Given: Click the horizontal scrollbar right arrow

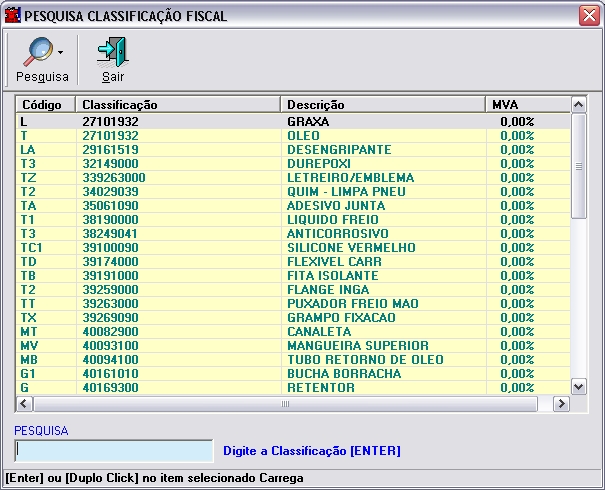Looking at the screenshot, I should tap(561, 404).
